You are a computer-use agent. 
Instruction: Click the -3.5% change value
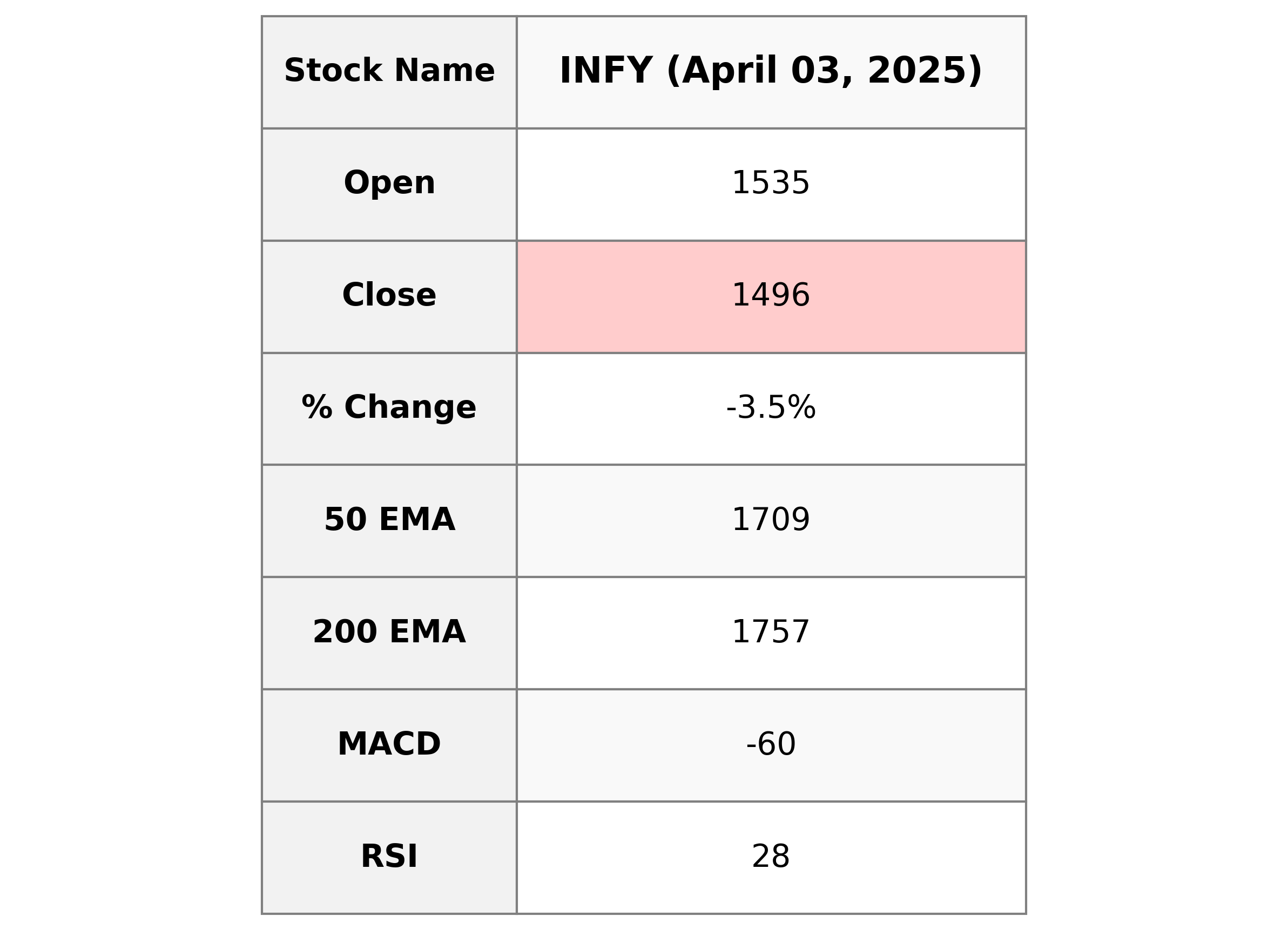pos(770,408)
